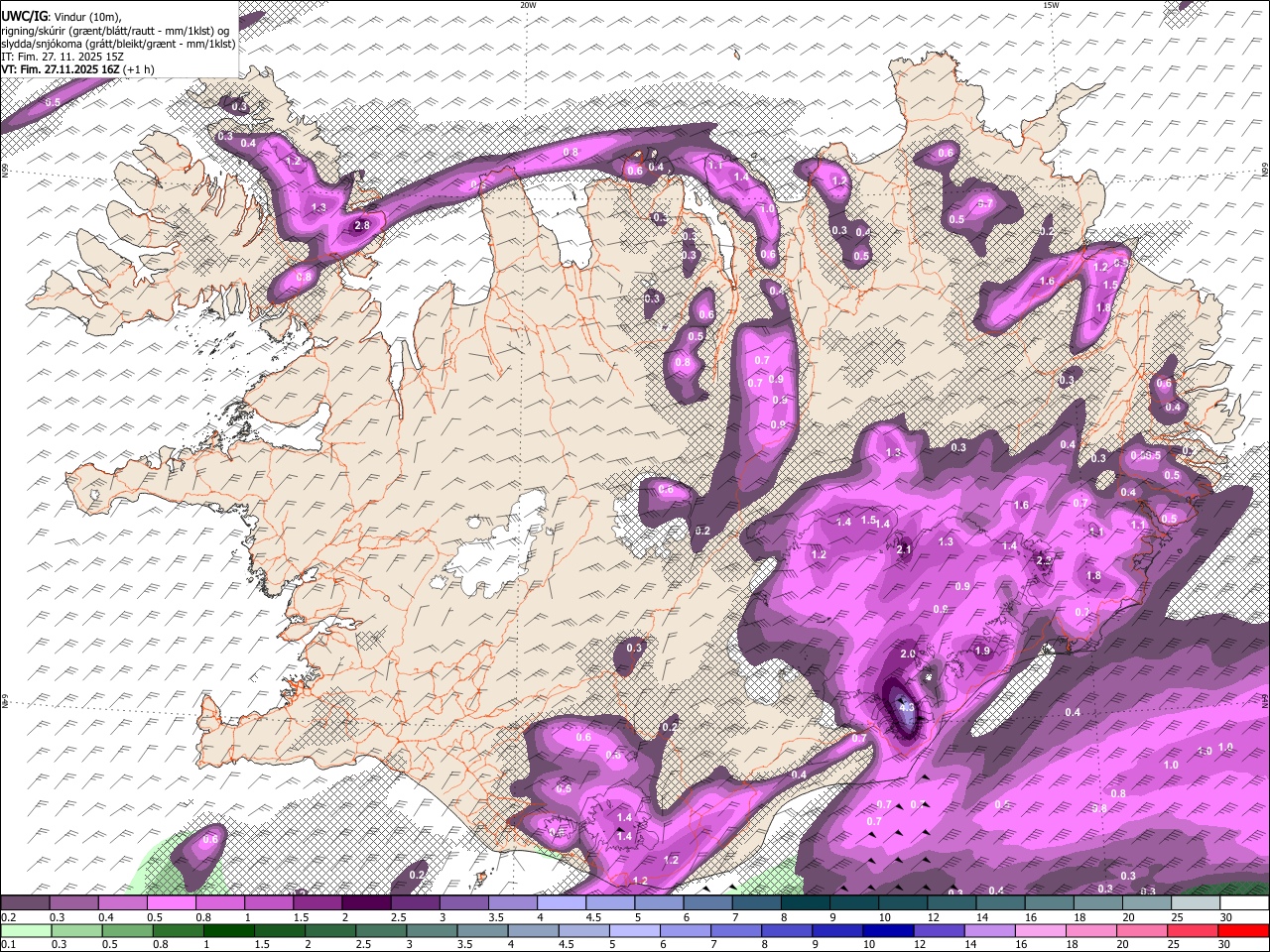Pick top-row purple swatch starting at 0.2
This screenshot has width=1270, height=952.
[x=25, y=903]
